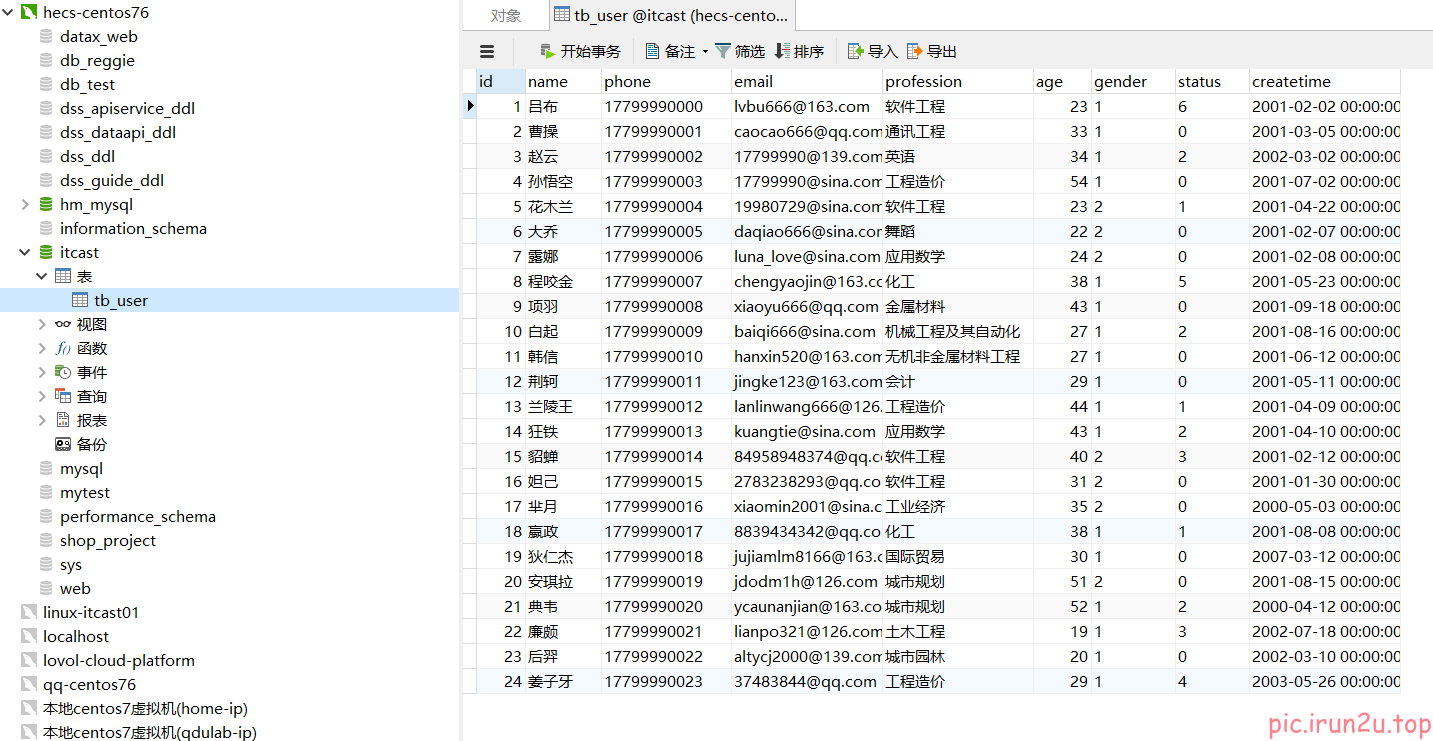Expand the hm_mysql database node

coord(25,204)
